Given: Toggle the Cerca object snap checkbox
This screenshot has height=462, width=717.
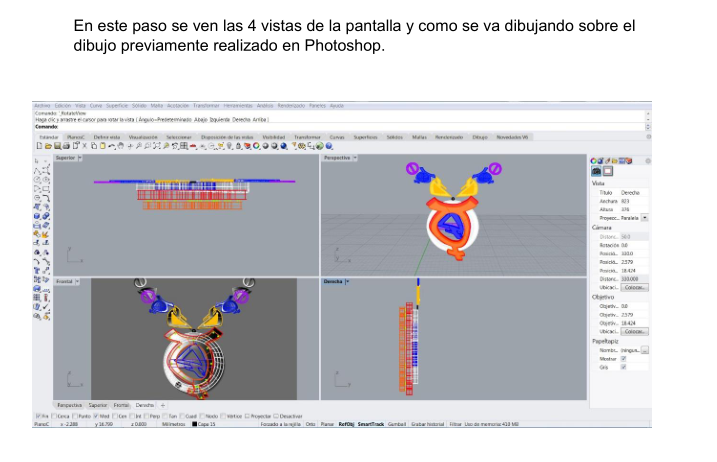Looking at the screenshot, I should click(54, 416).
